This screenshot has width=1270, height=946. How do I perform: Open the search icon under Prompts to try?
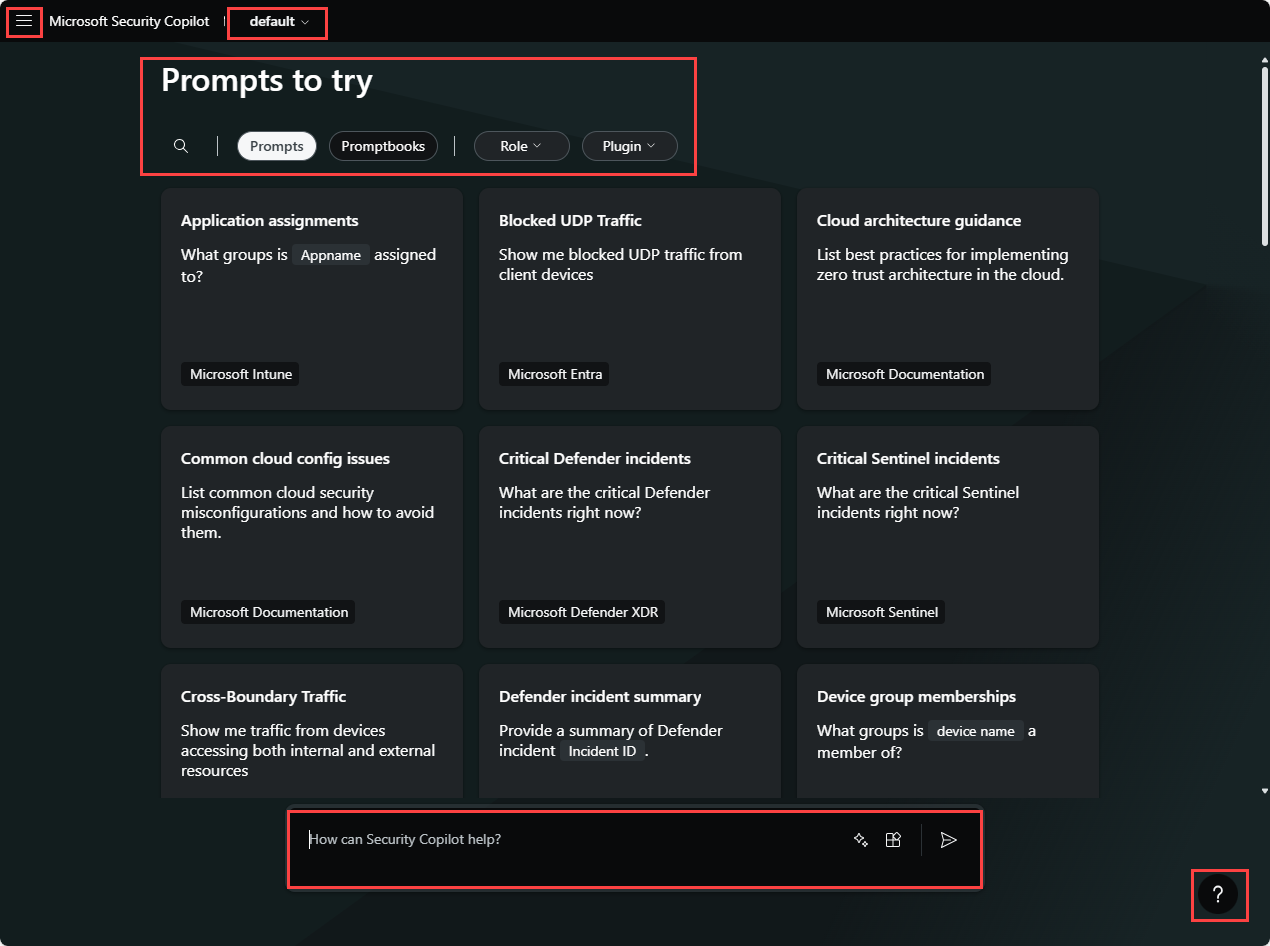pos(181,145)
